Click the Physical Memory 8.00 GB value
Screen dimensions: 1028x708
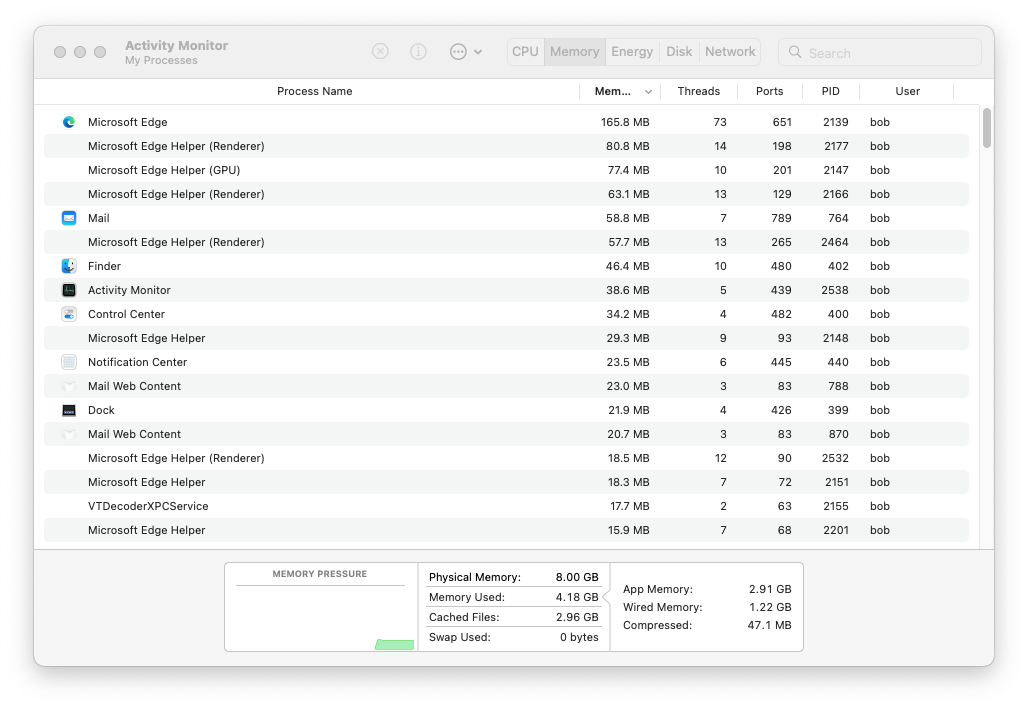pos(577,577)
